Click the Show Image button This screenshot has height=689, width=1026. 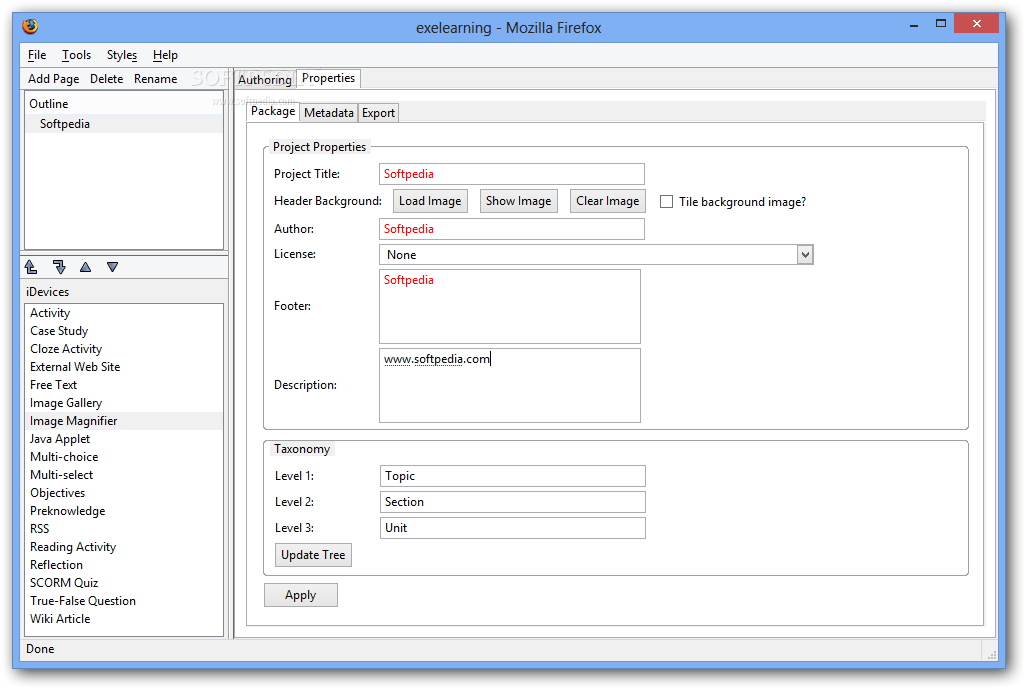click(518, 201)
